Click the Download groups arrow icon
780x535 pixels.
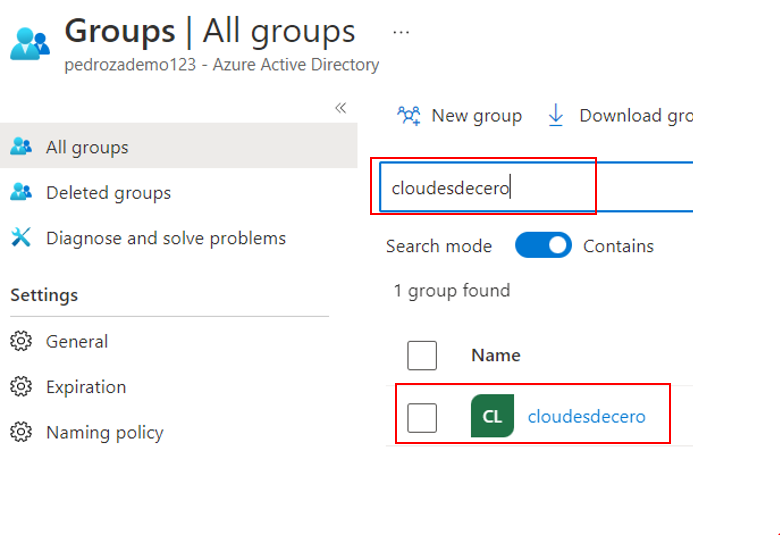point(556,116)
